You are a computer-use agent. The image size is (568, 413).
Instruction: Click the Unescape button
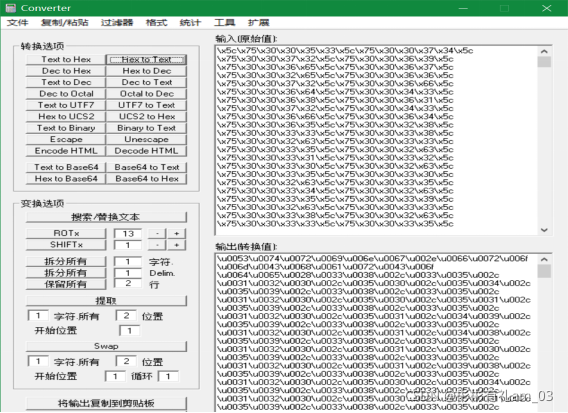(146, 139)
